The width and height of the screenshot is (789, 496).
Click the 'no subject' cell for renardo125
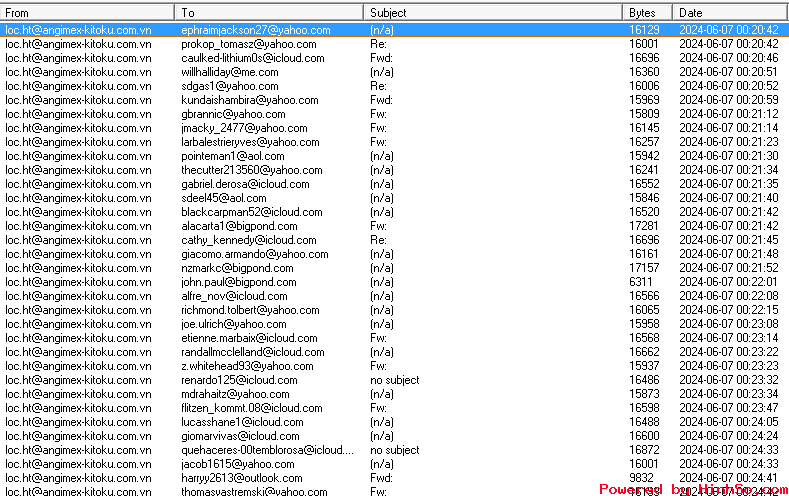(x=394, y=381)
